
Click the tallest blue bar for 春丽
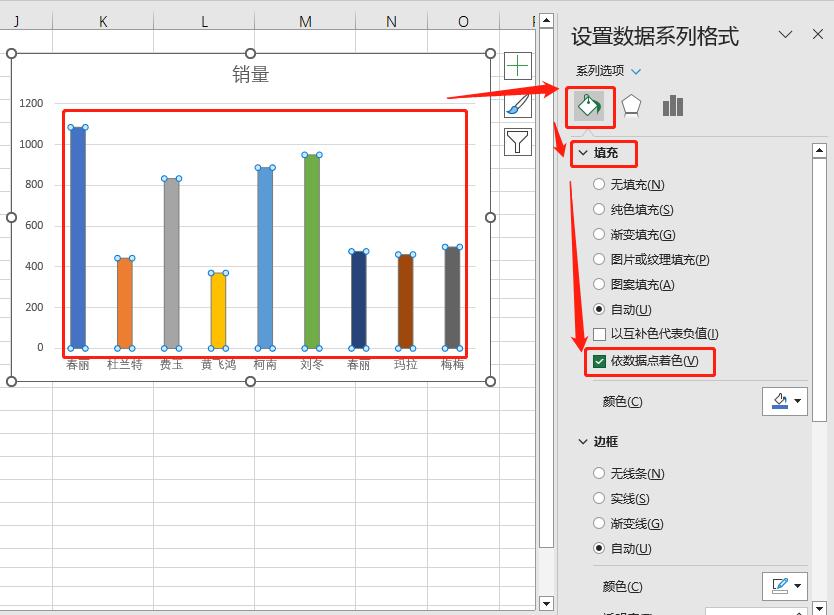[78, 238]
